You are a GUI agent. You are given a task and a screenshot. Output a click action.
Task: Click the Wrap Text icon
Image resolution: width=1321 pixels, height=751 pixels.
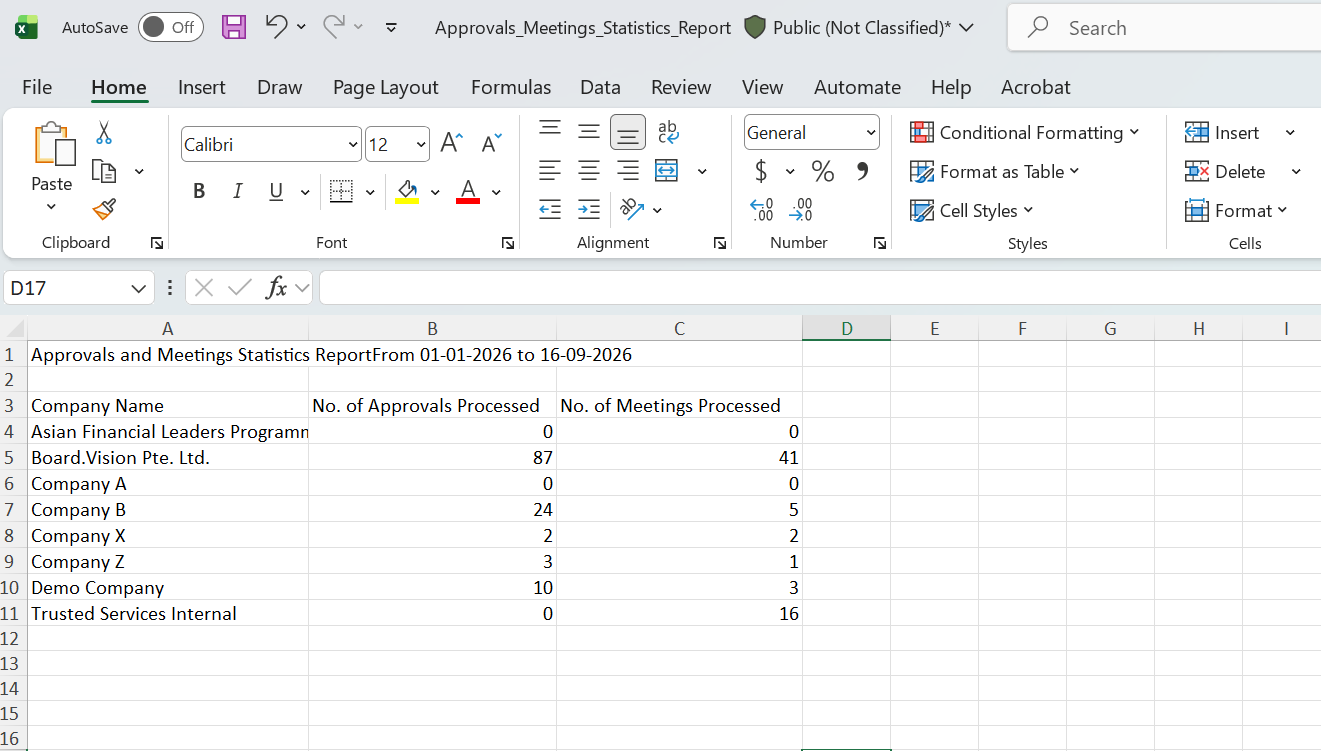(668, 132)
